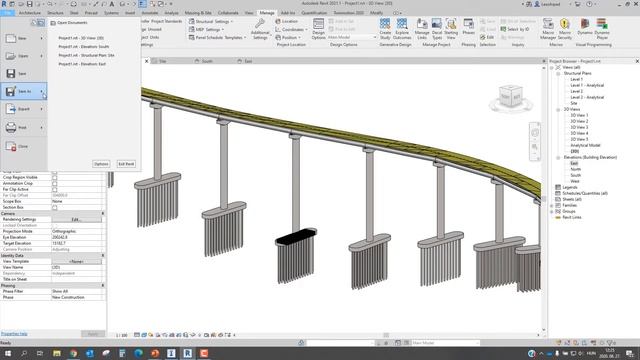
Task: Open Phases dialog icon
Action: coord(469,27)
